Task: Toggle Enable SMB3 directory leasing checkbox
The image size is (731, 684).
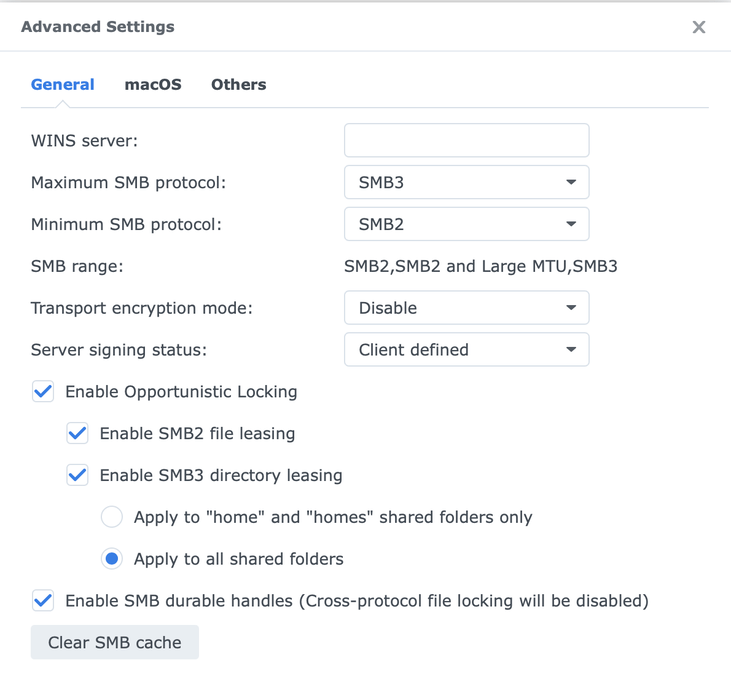Action: coord(77,476)
